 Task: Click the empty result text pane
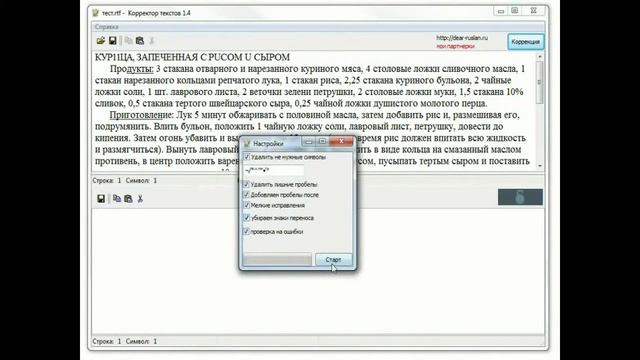318,271
